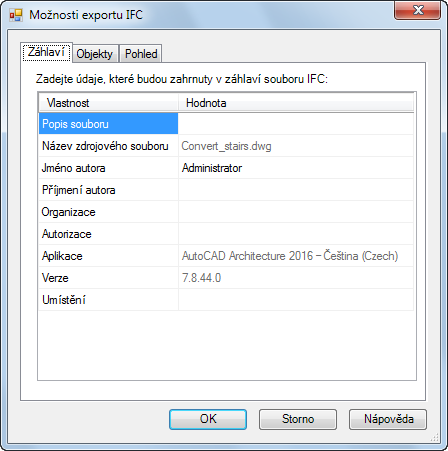Click the Popis souboru value field

coord(296,124)
